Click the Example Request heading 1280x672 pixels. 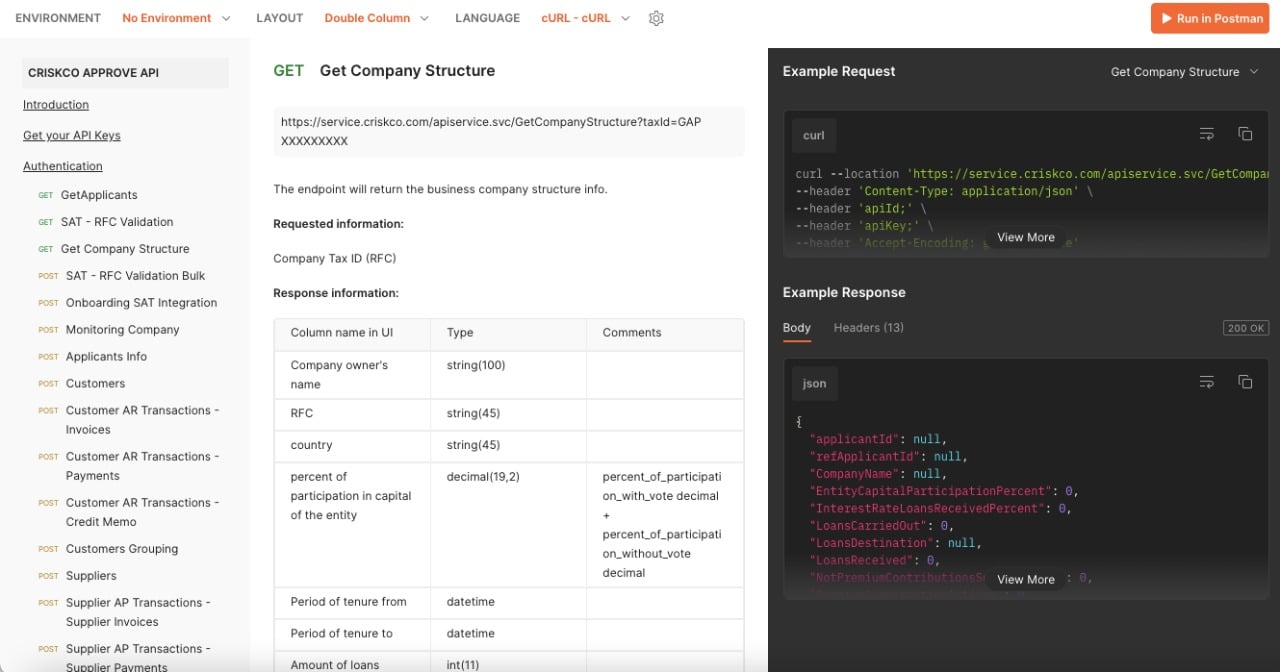[839, 72]
